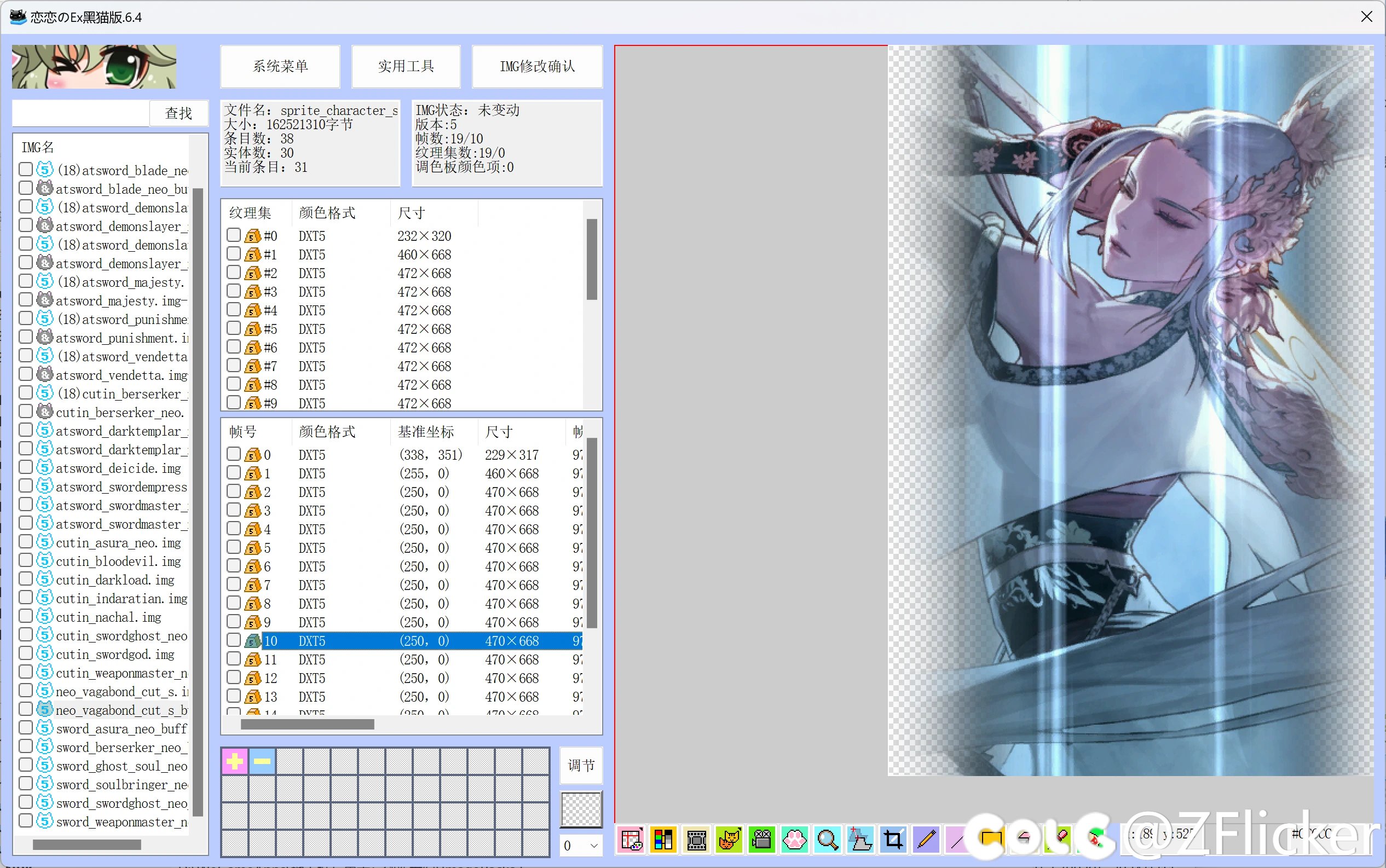Screen dimensions: 1386x868
Task: Click cat icon beside atsword_majesty.img-
Action: [x=45, y=300]
